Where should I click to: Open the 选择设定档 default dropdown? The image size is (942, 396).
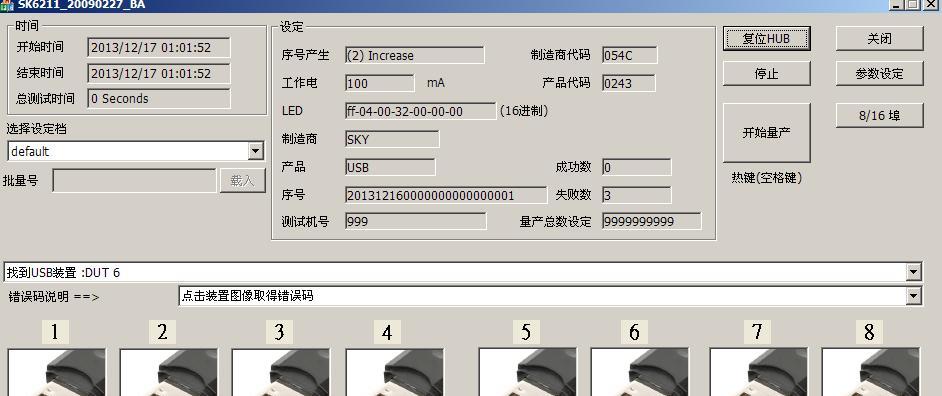(256, 151)
